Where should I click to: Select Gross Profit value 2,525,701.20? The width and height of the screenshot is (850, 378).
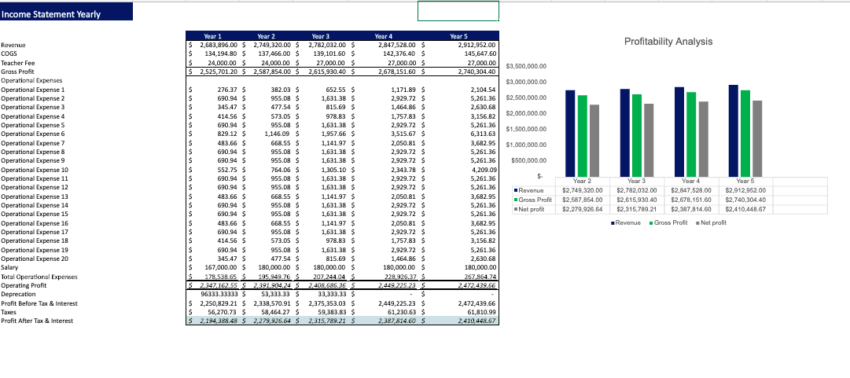click(218, 72)
